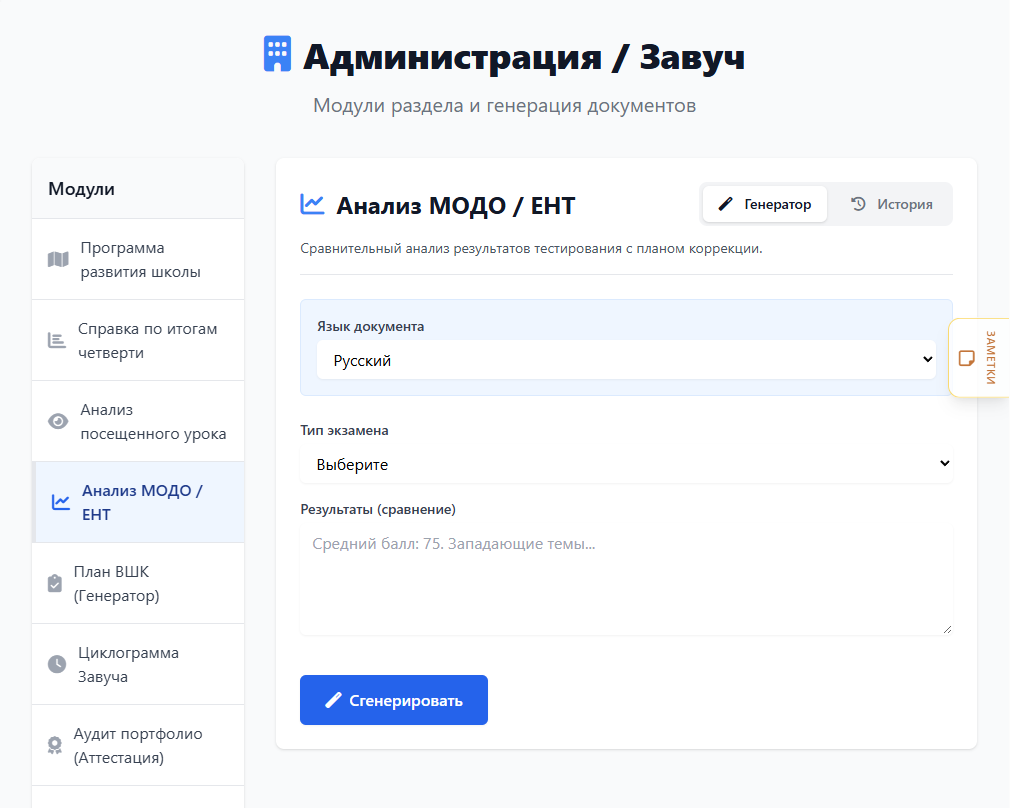Click the Сравнительный анализ результатов description text
Image resolution: width=1010 pixels, height=808 pixels.
click(531, 249)
